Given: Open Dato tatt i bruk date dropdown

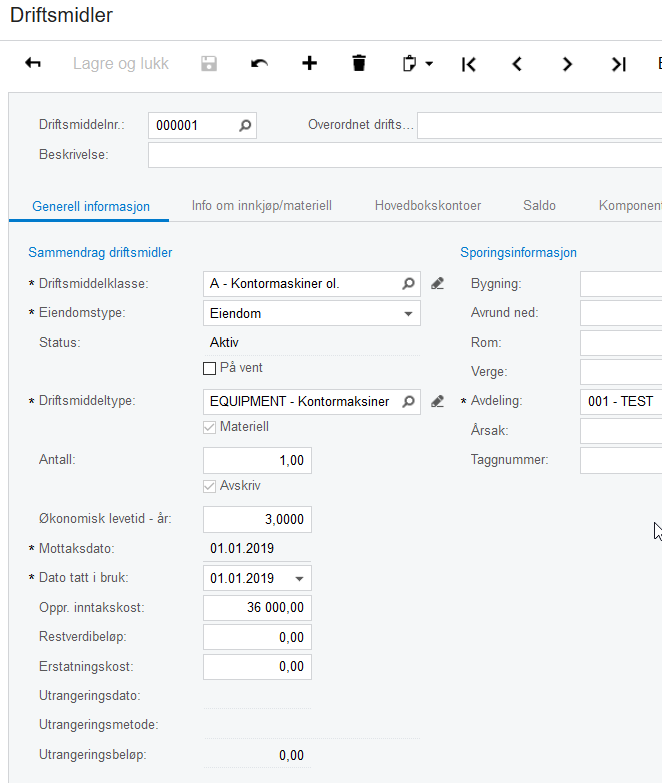Looking at the screenshot, I should coord(299,579).
